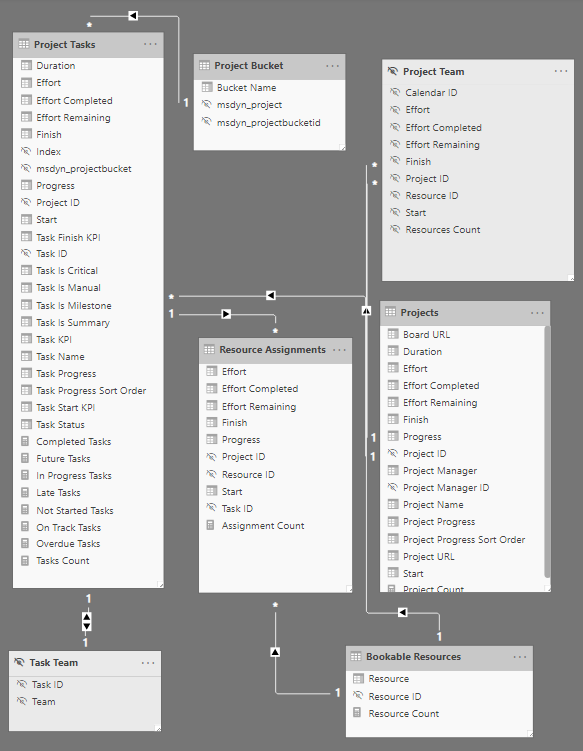Click bidirectional arrows between Project Tasks and Task Team

(87, 621)
